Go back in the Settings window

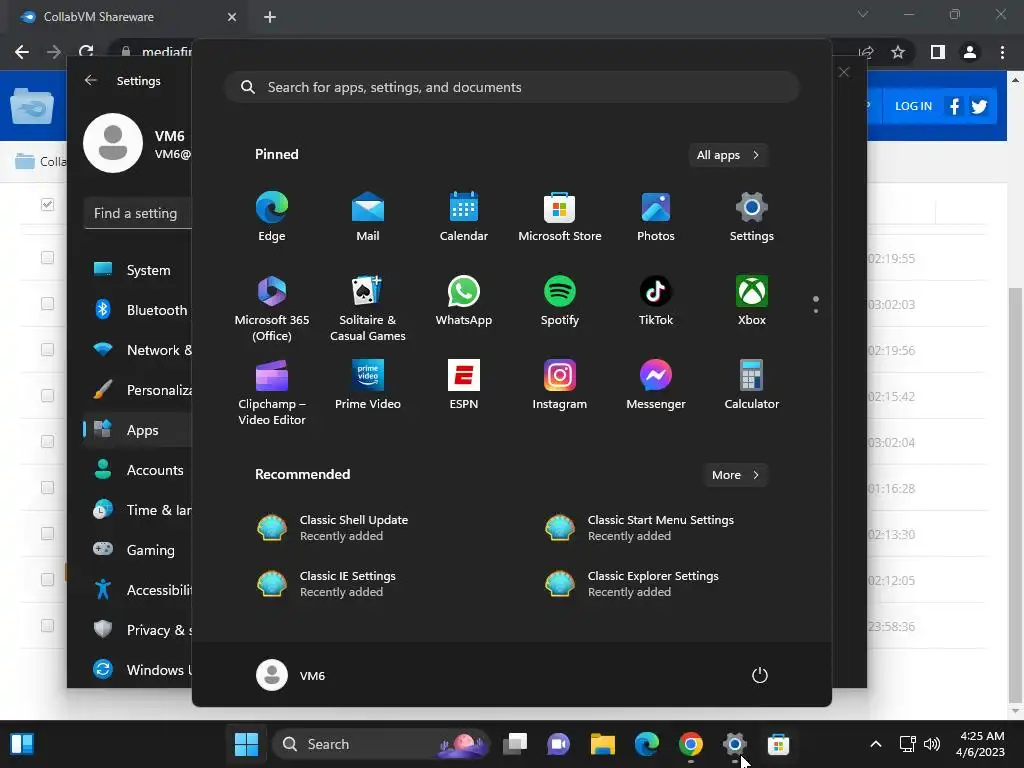[x=91, y=80]
